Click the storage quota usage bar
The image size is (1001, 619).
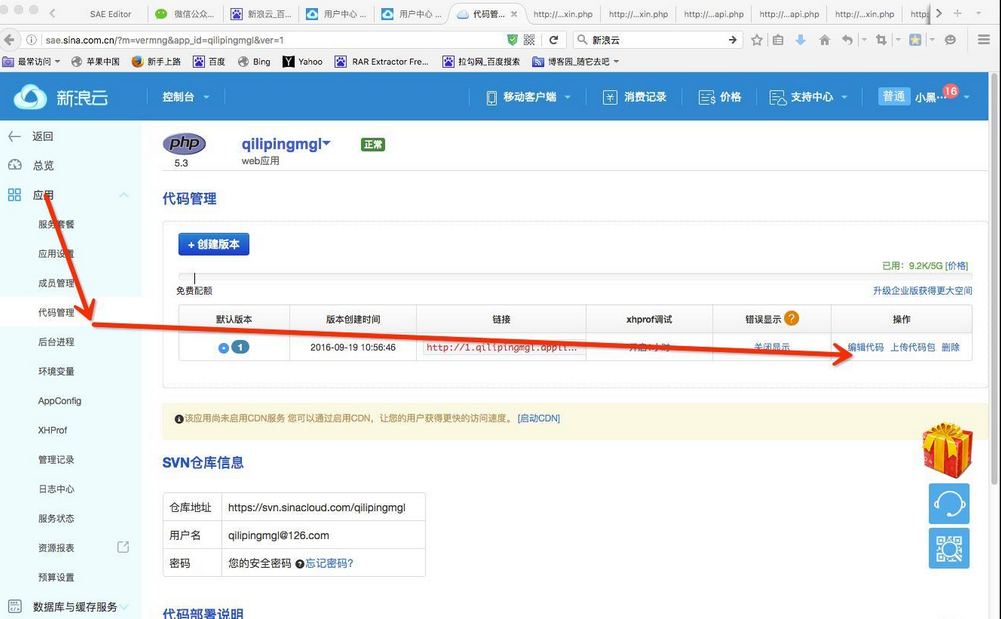pos(575,276)
